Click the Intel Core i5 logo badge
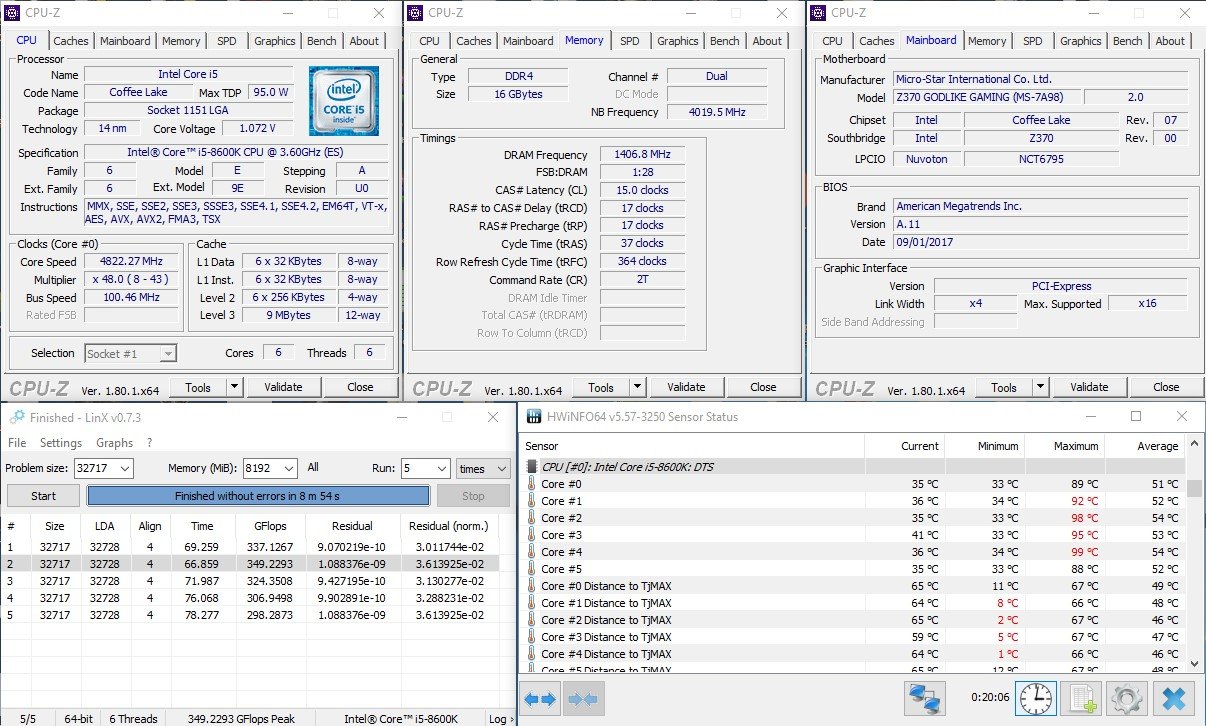This screenshot has width=1206, height=726. pos(344,101)
